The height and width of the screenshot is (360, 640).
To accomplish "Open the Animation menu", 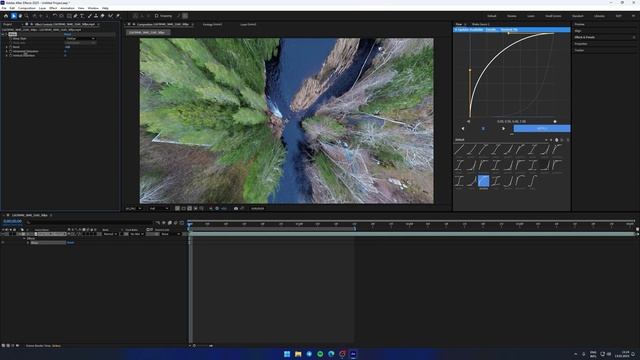I will pos(67,8).
